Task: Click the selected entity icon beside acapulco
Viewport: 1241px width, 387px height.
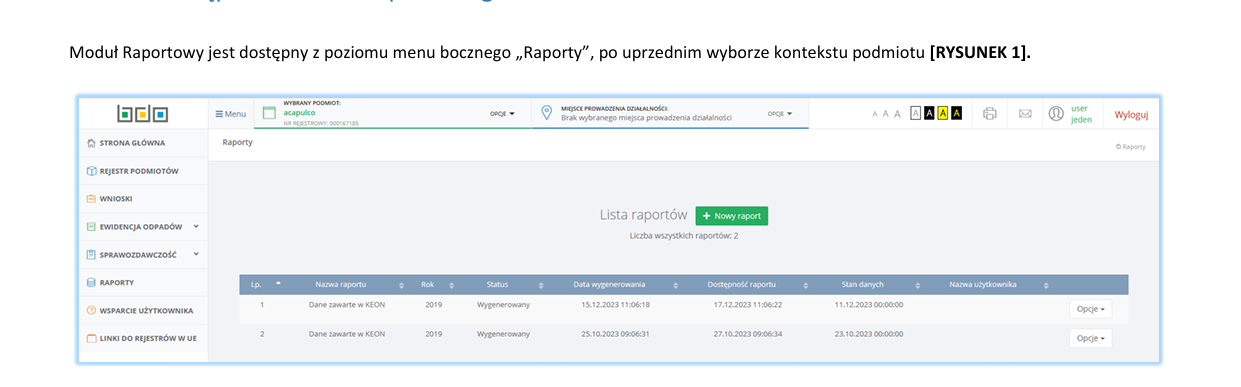Action: click(269, 113)
